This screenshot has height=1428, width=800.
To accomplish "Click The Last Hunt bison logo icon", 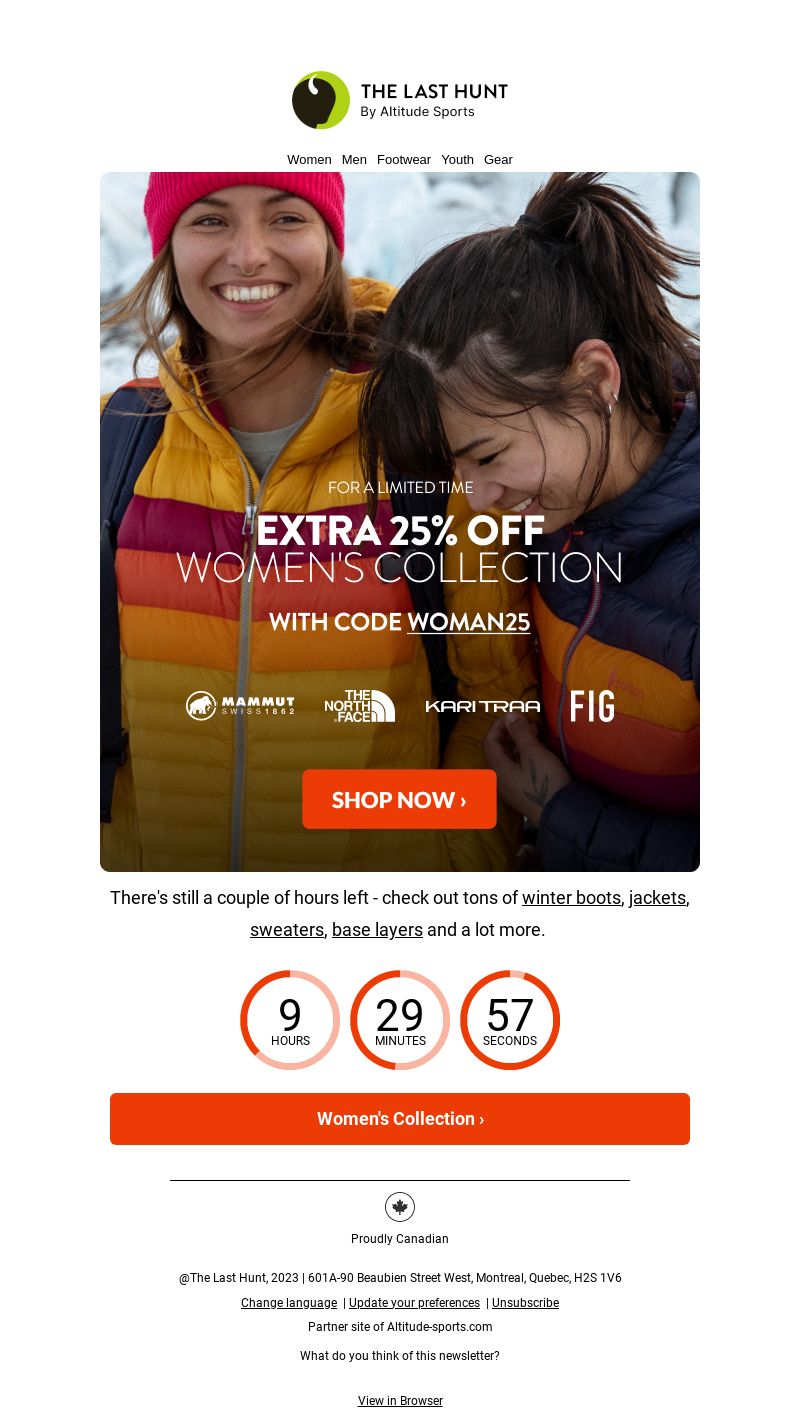I will click(x=321, y=100).
